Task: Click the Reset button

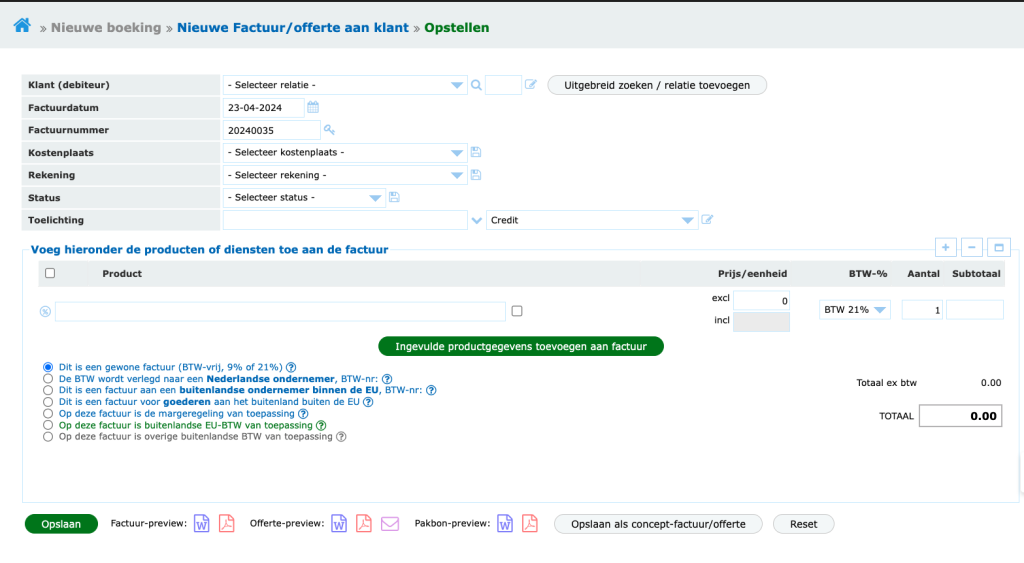Action: (x=803, y=524)
